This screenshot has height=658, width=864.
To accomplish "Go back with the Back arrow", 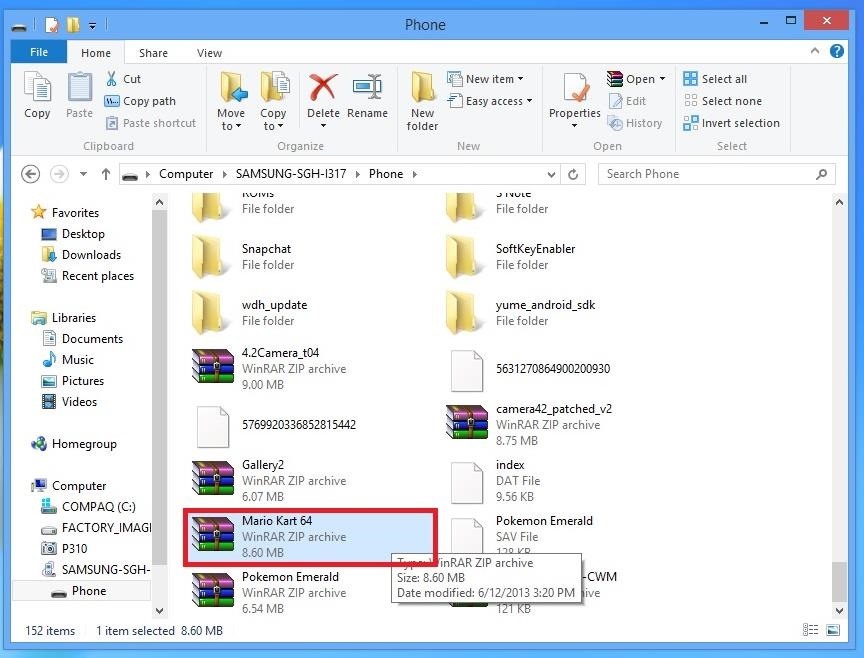I will point(30,174).
